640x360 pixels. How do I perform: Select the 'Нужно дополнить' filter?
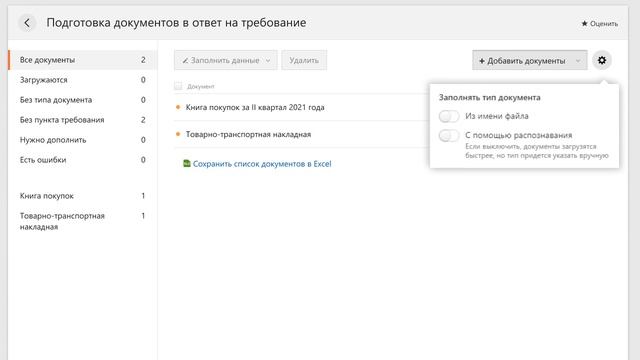click(82, 140)
